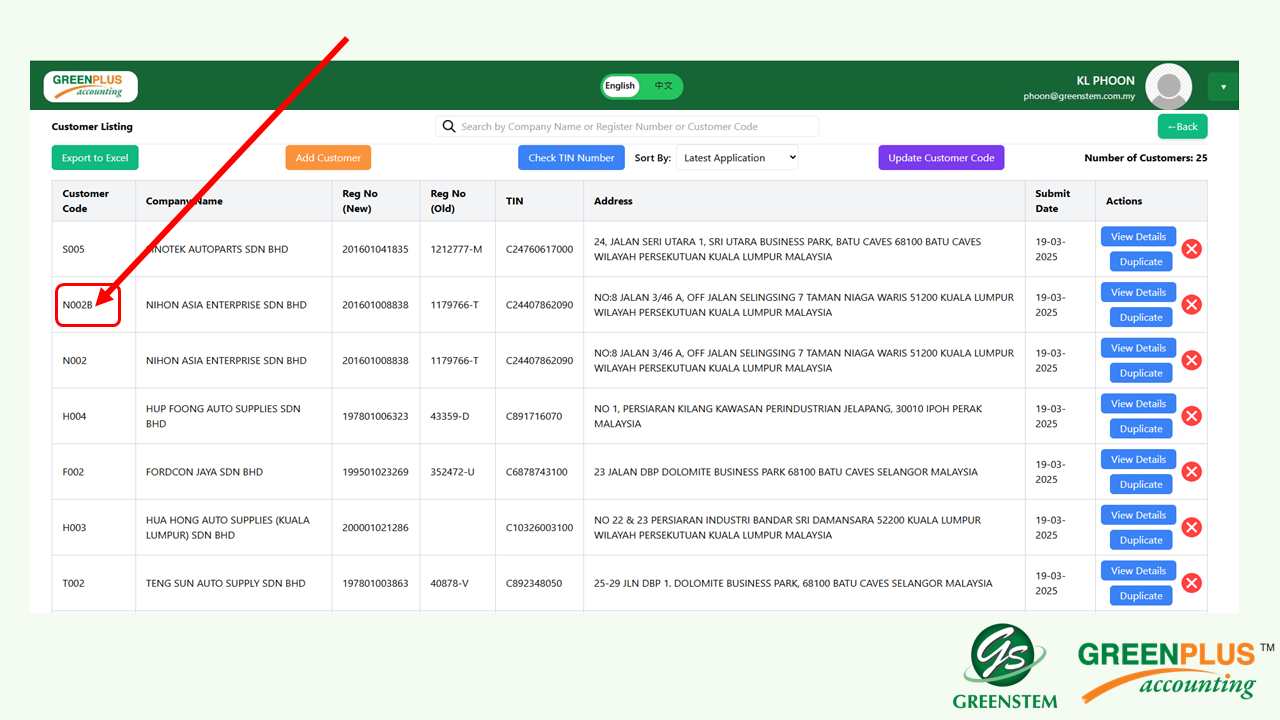
Task: Duplicate customer N002
Action: coord(1141,373)
